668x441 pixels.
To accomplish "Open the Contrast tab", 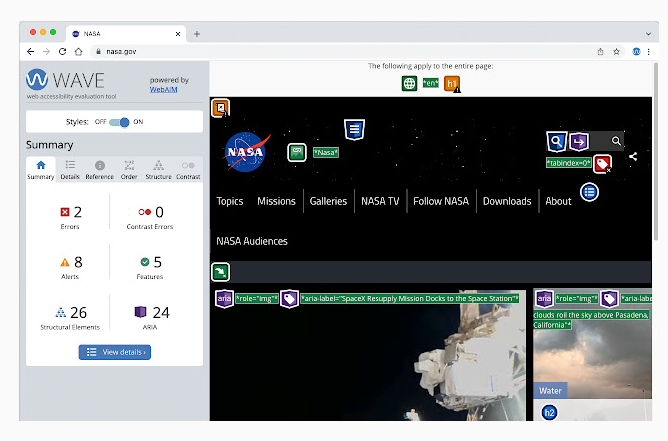I will tap(188, 170).
